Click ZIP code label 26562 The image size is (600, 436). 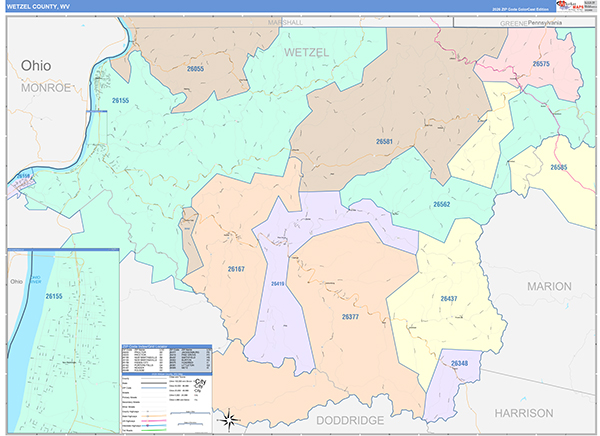442,204
